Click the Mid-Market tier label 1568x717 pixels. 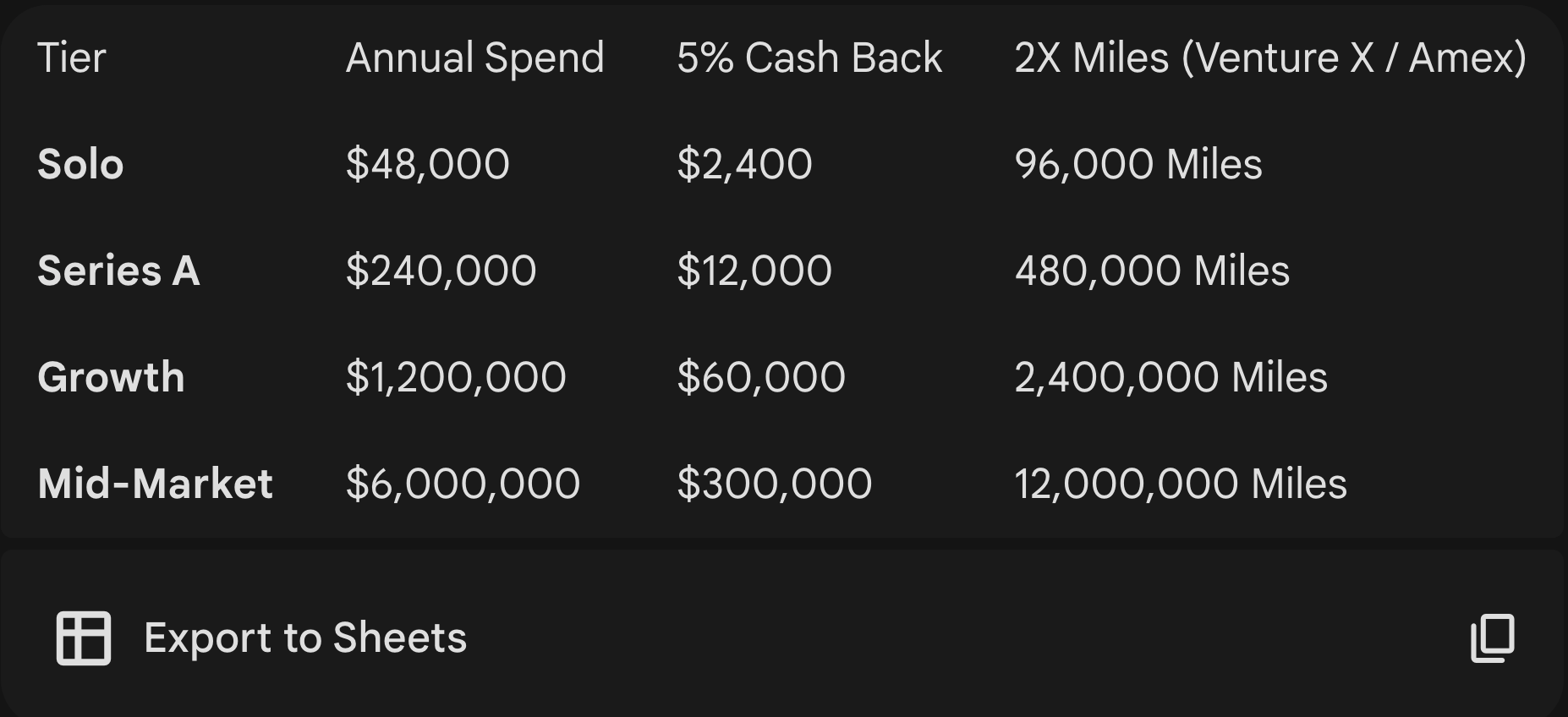pyautogui.click(x=155, y=484)
